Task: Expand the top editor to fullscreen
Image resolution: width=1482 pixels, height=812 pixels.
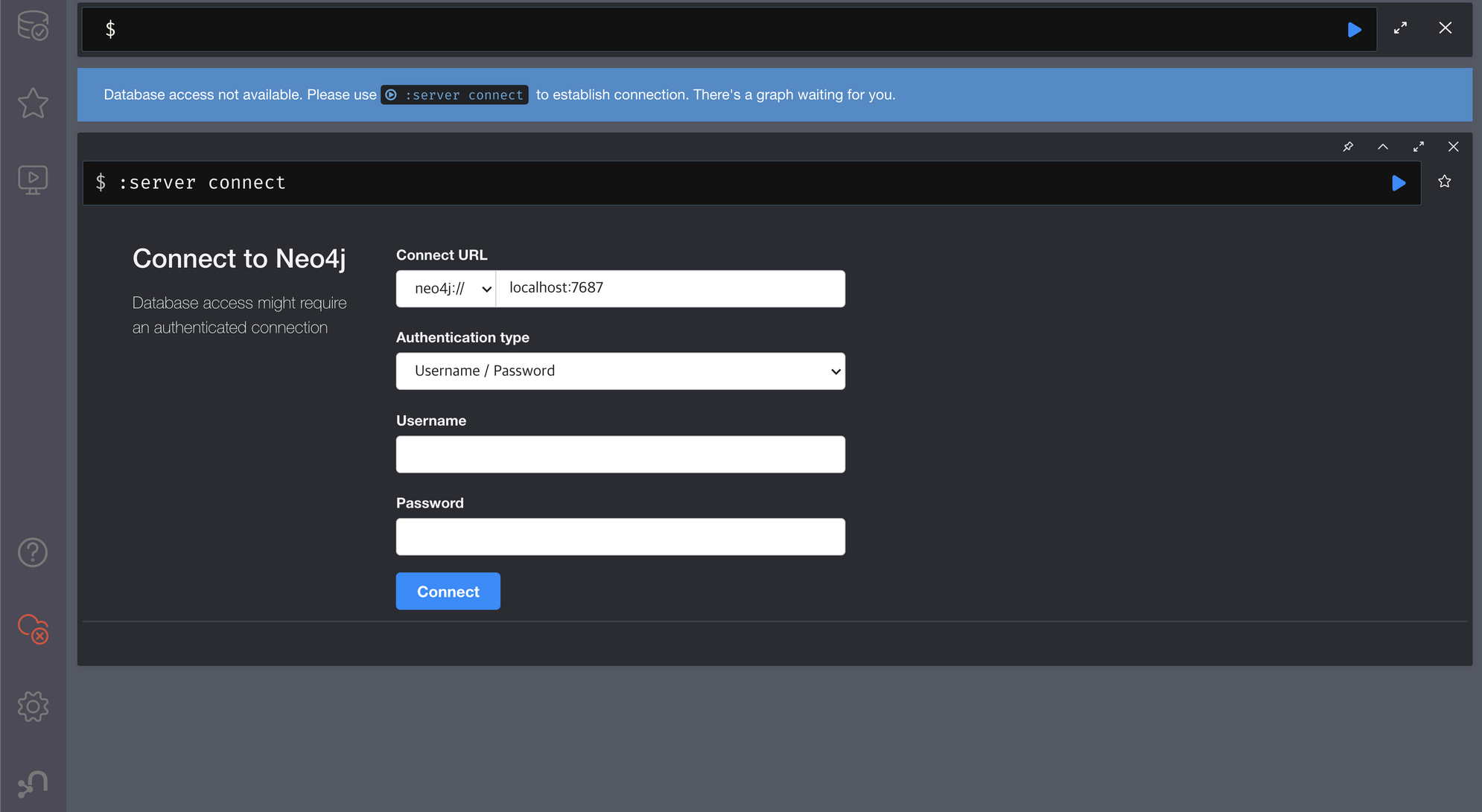Action: click(x=1400, y=28)
